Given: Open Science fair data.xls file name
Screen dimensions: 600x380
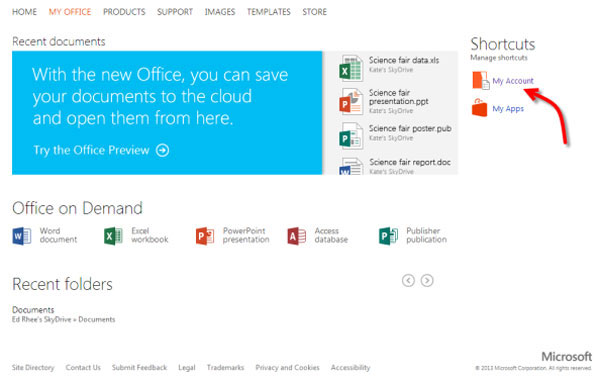Looking at the screenshot, I should coord(404,60).
